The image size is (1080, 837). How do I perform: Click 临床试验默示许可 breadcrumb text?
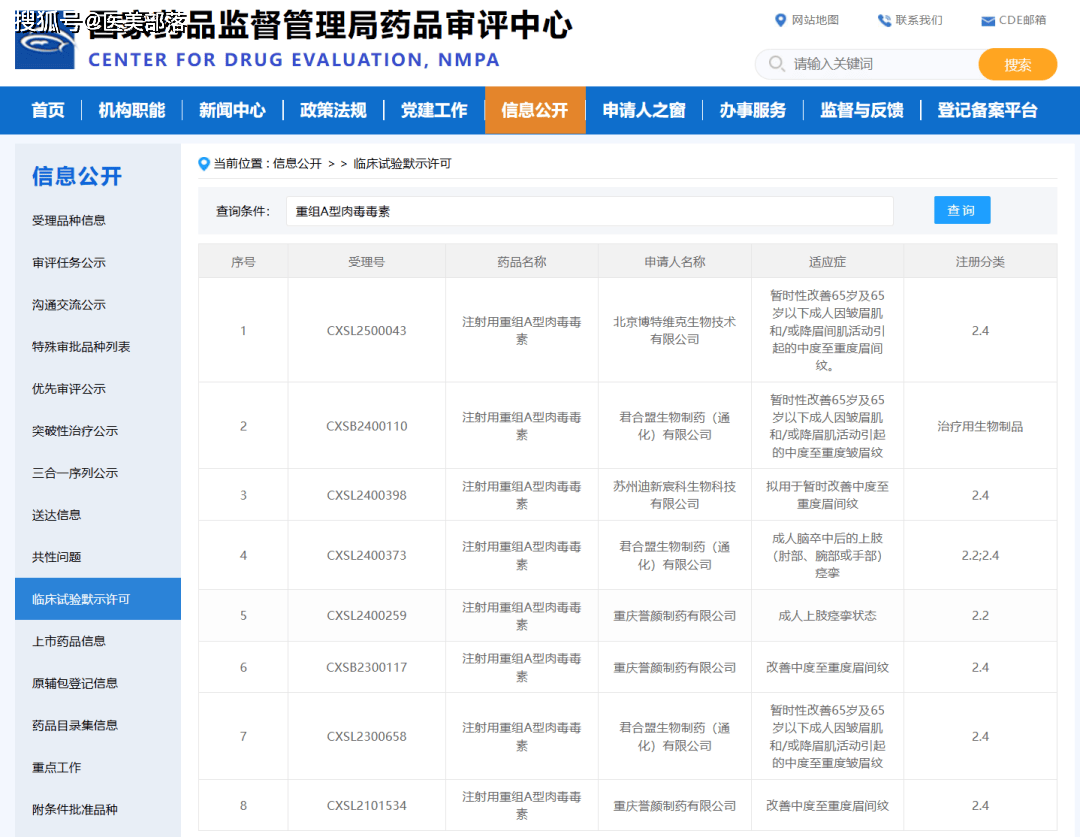tap(402, 163)
